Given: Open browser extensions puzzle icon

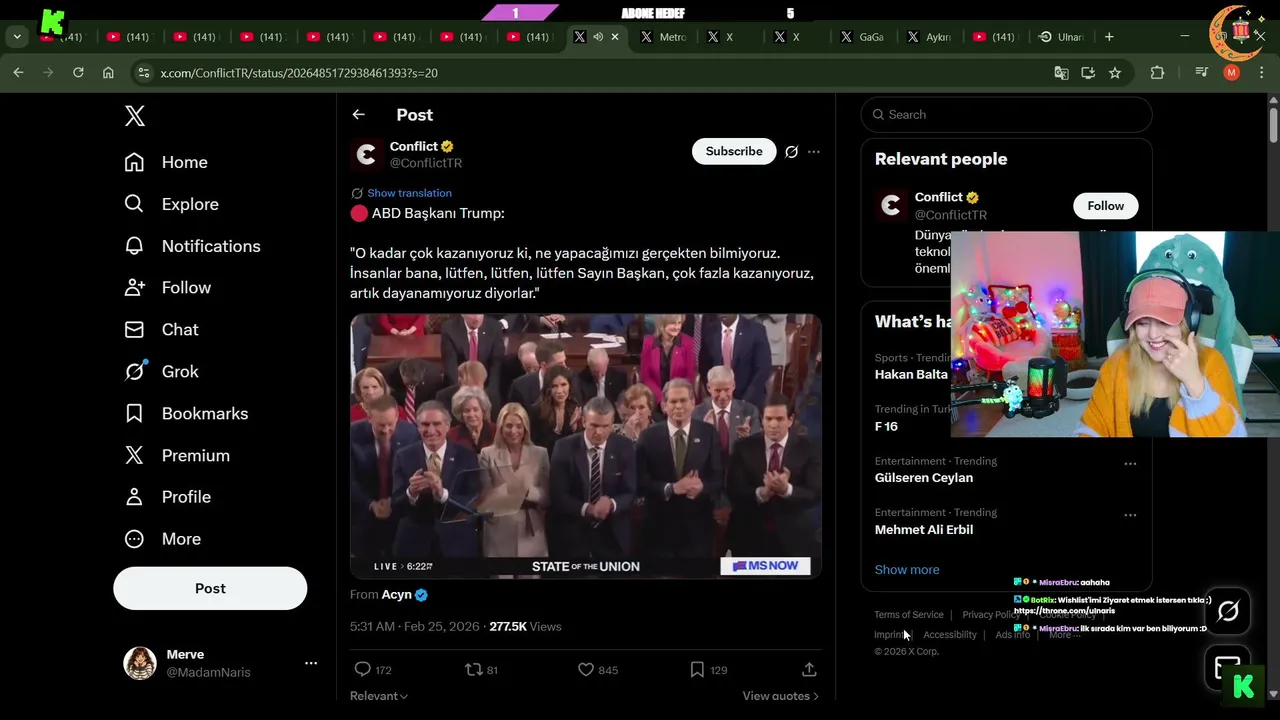Looking at the screenshot, I should click(x=1157, y=73).
